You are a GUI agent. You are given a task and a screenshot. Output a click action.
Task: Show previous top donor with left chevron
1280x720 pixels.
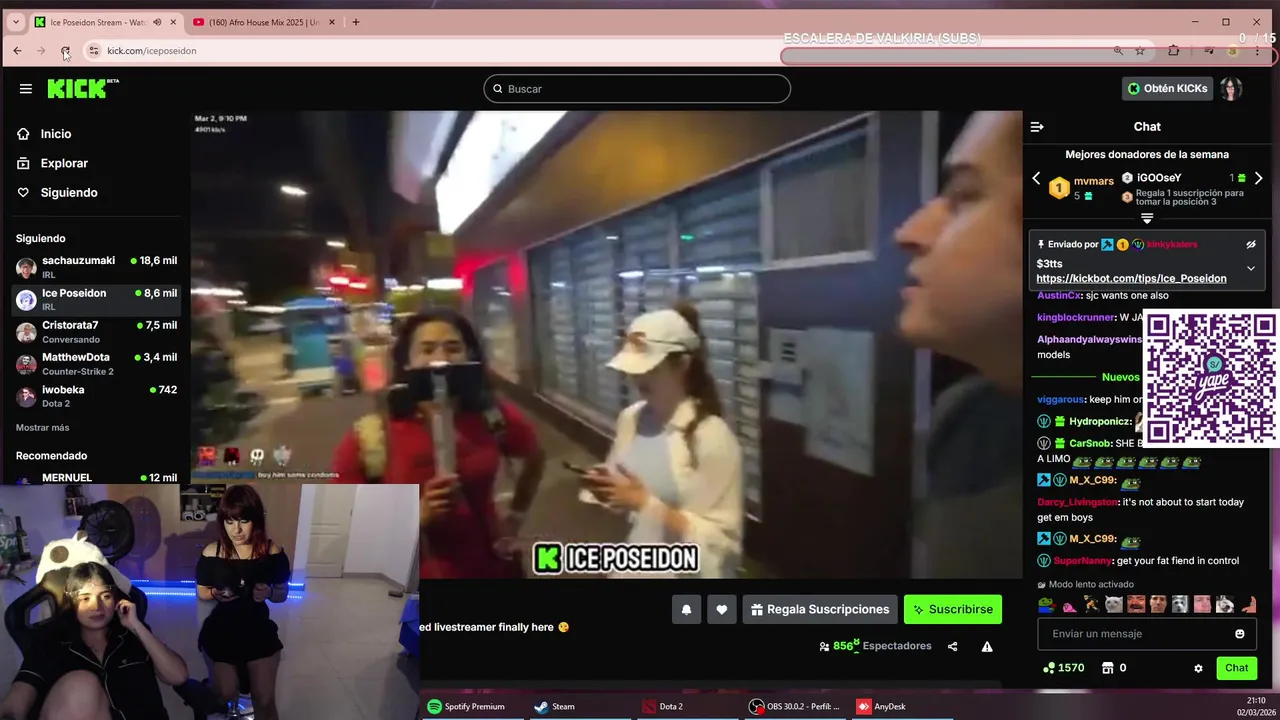(x=1036, y=178)
